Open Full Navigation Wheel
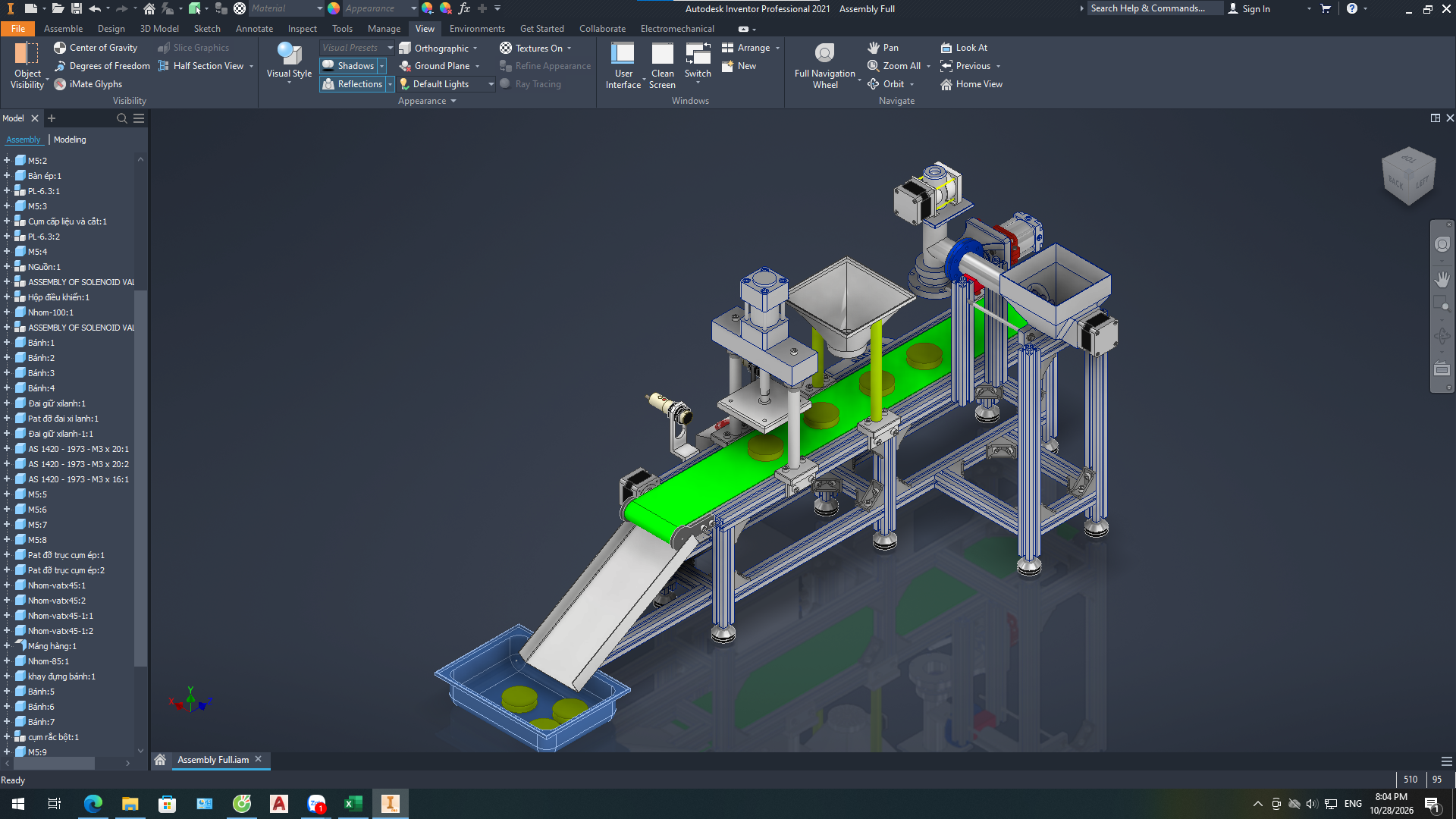The image size is (1456, 819). pyautogui.click(x=825, y=66)
